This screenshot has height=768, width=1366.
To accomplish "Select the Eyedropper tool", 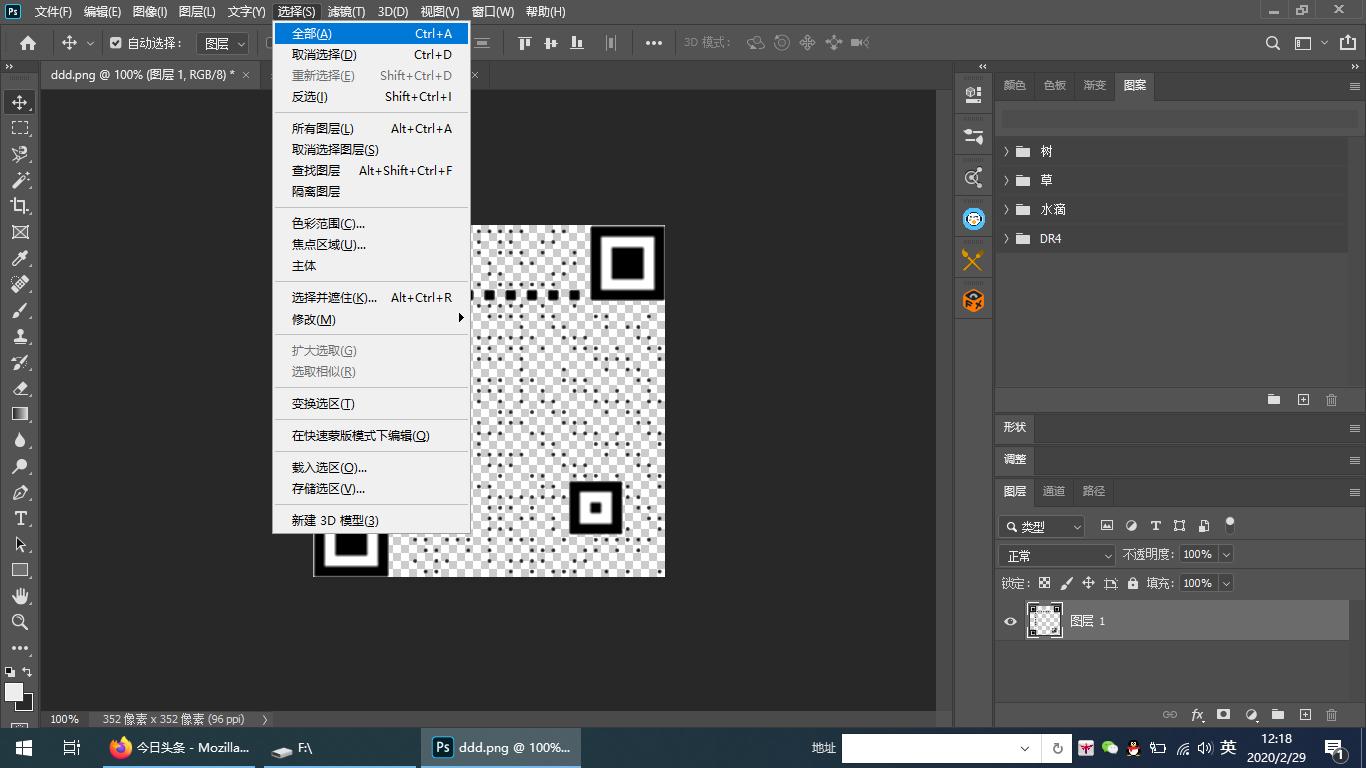I will tap(20, 258).
